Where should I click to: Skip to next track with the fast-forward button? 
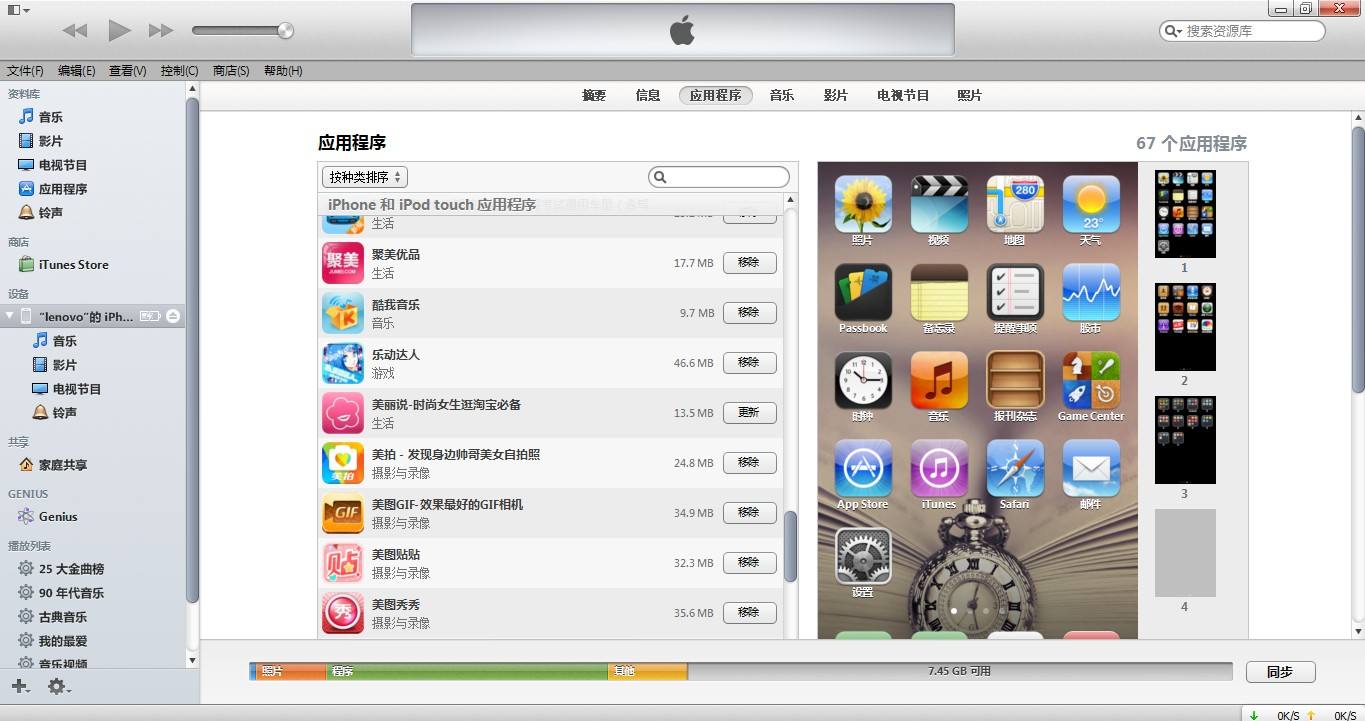pos(160,31)
